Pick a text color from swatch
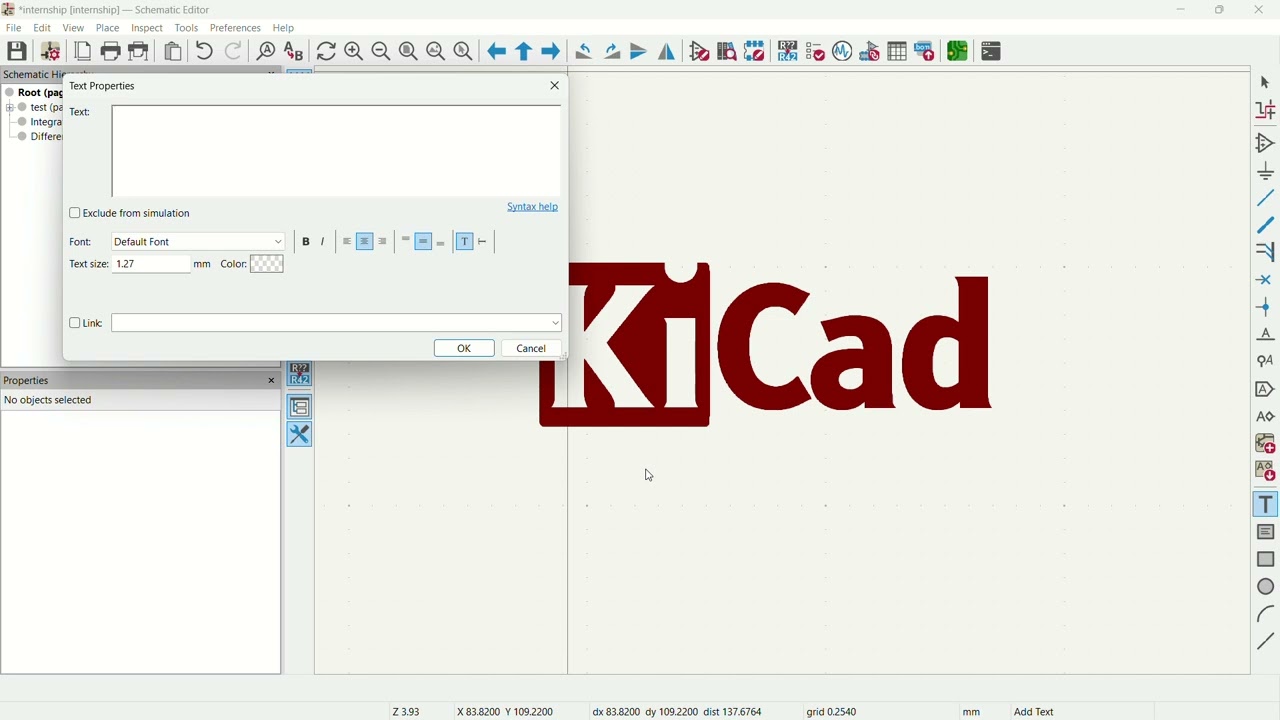Viewport: 1280px width, 720px height. click(x=267, y=265)
